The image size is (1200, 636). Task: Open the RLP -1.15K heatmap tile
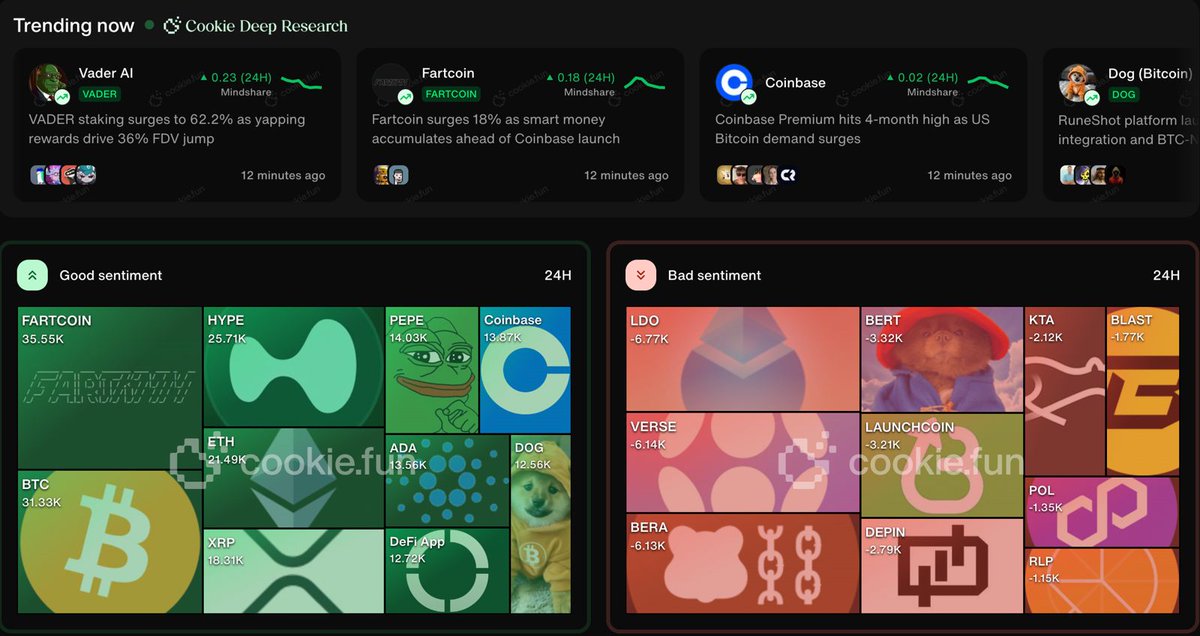click(1102, 581)
